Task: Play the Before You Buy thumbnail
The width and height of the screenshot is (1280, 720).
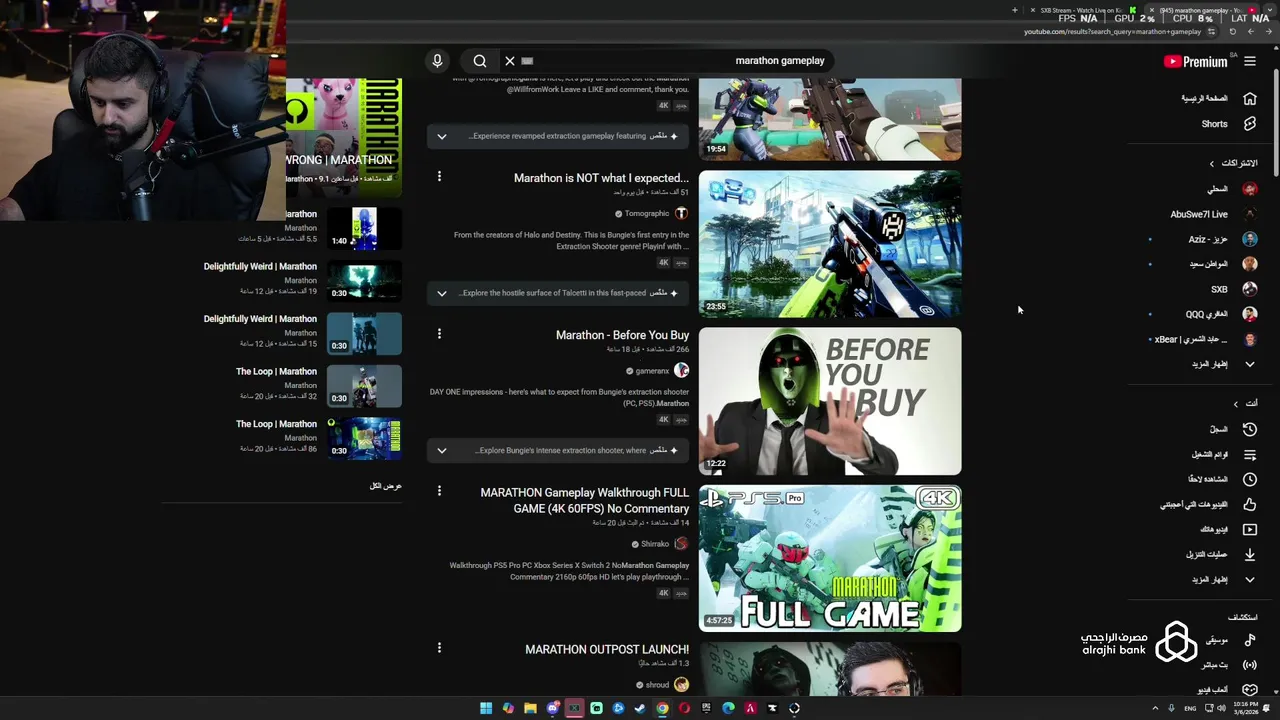Action: (830, 401)
